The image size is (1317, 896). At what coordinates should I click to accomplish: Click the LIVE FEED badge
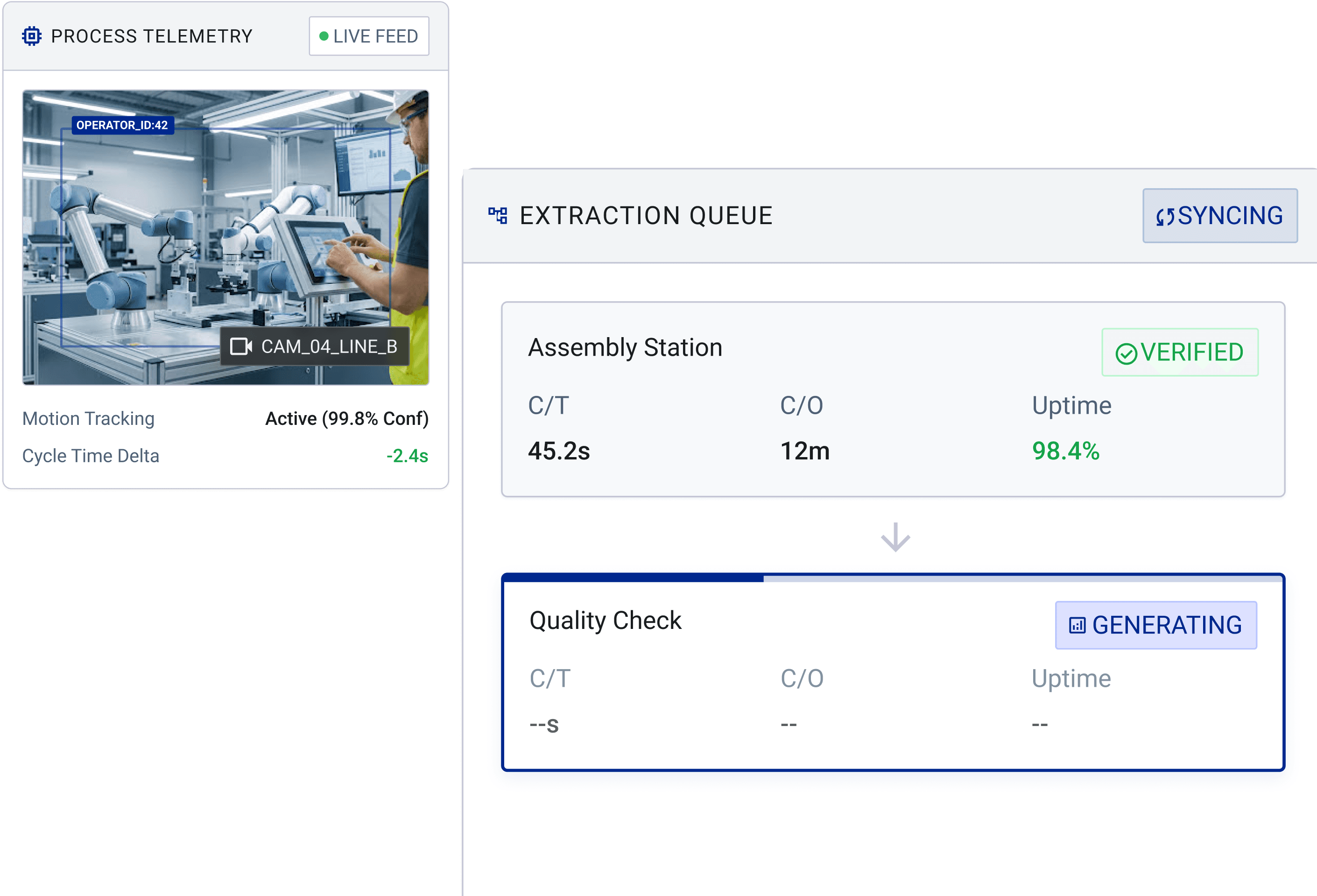tap(369, 36)
